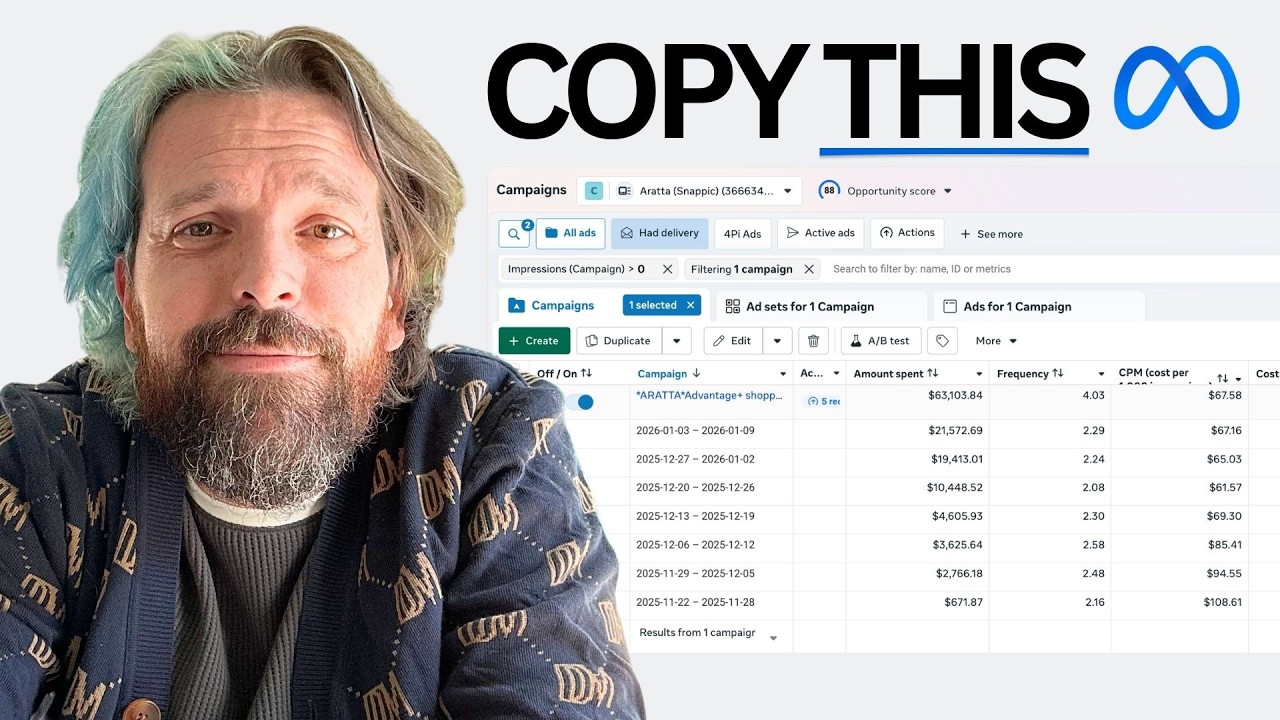The height and width of the screenshot is (720, 1280).
Task: Click the 4.03 frequency value
Action: coord(1094,396)
